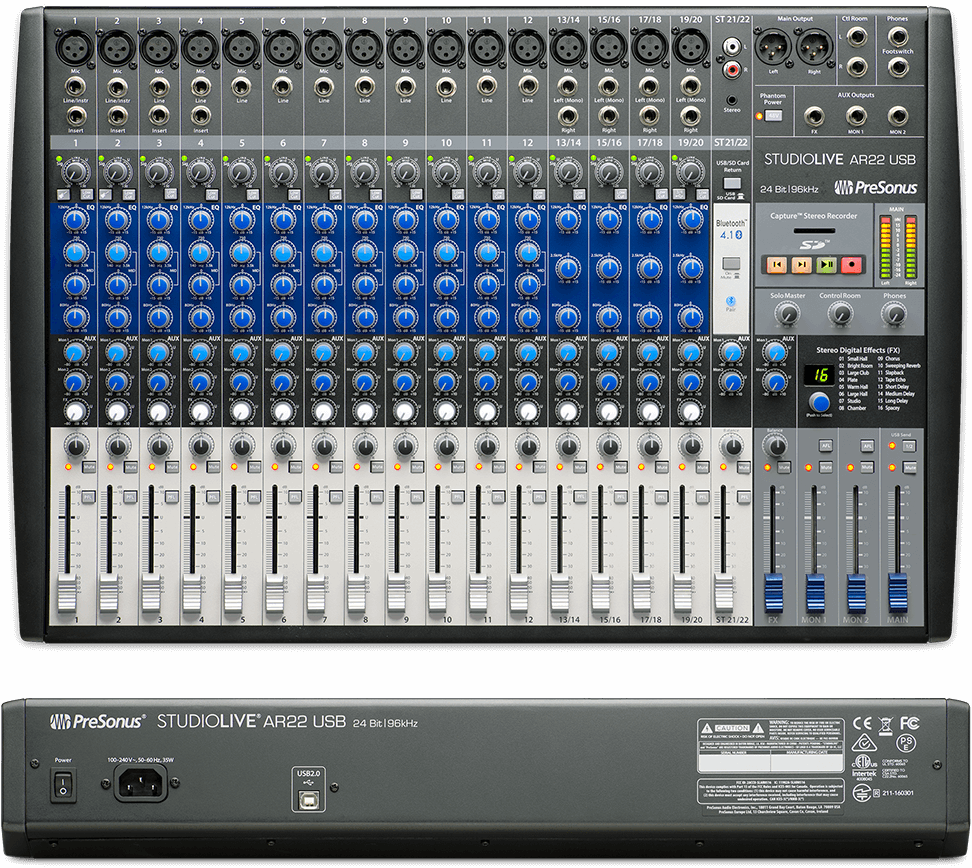The image size is (972, 868).
Task: Click the PreSonus logo on the top panel
Action: [x=876, y=189]
